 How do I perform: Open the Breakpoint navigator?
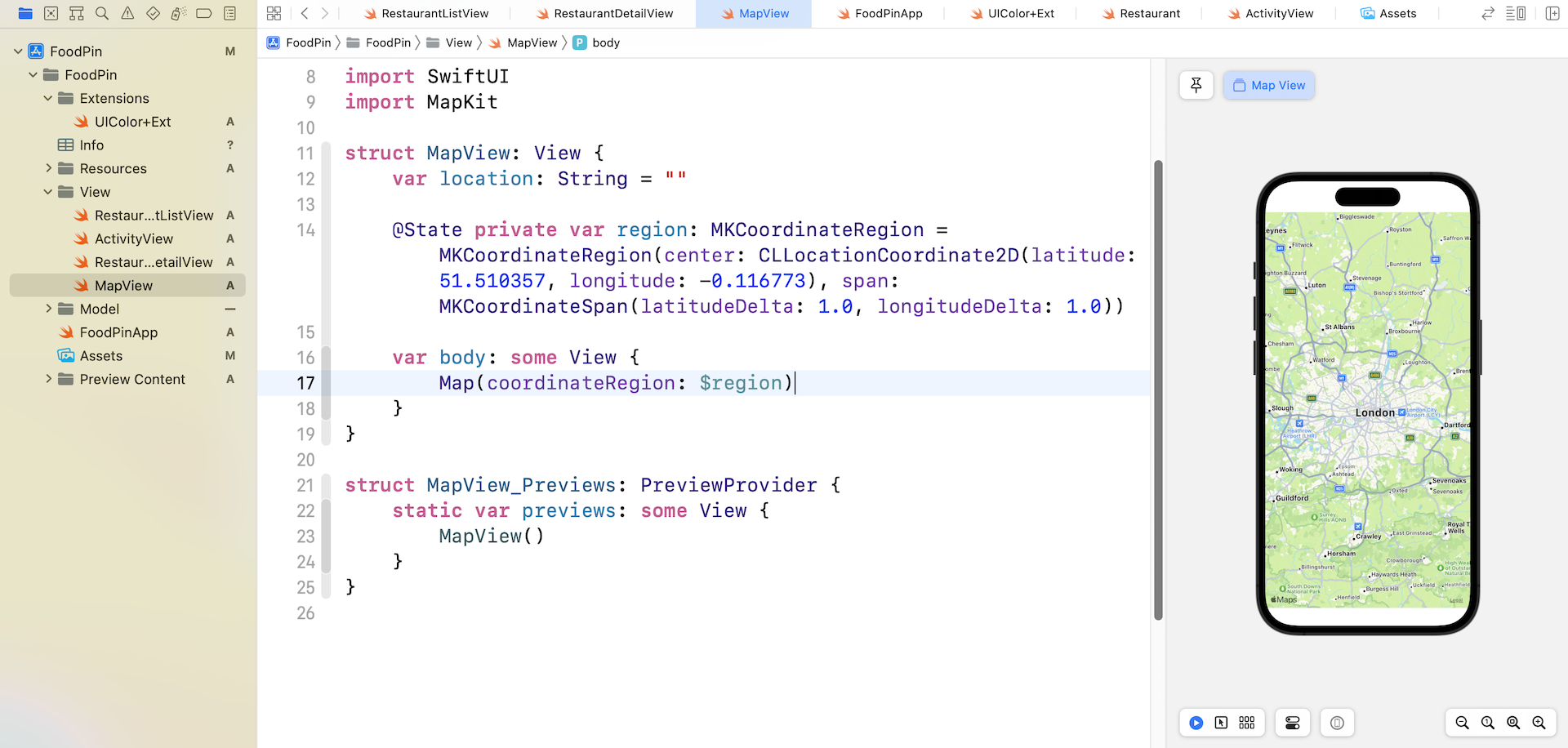(x=204, y=13)
